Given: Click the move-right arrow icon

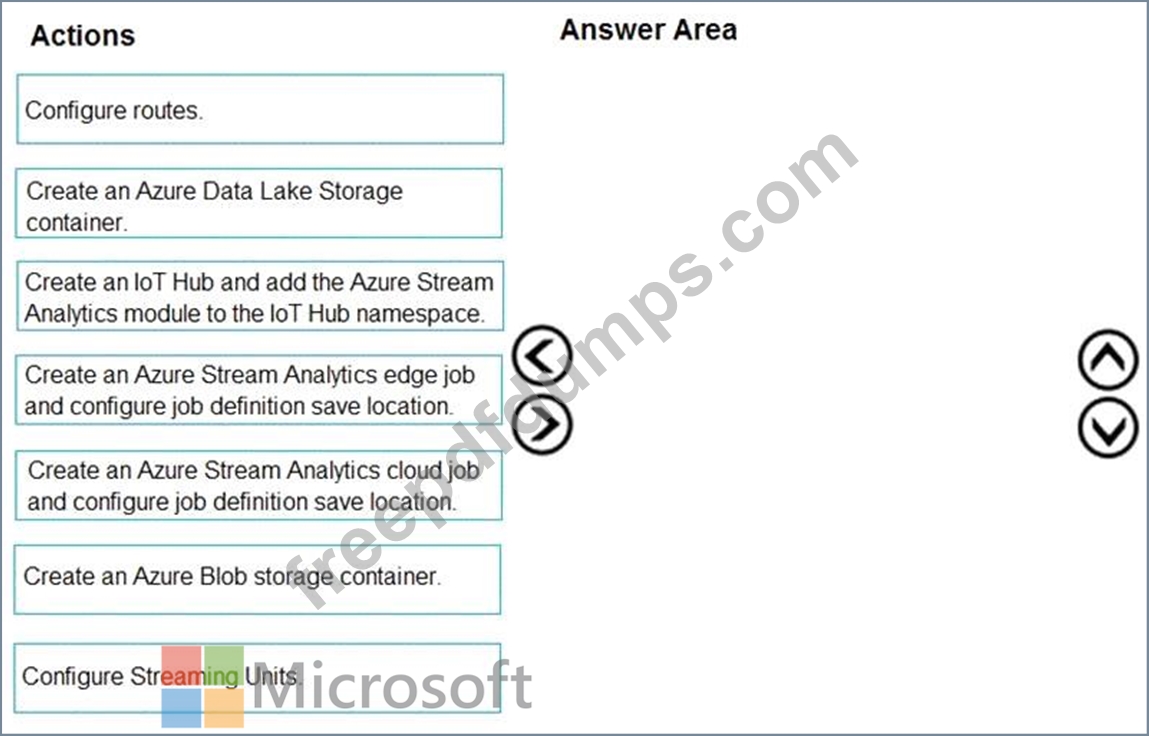Looking at the screenshot, I should click(x=542, y=424).
